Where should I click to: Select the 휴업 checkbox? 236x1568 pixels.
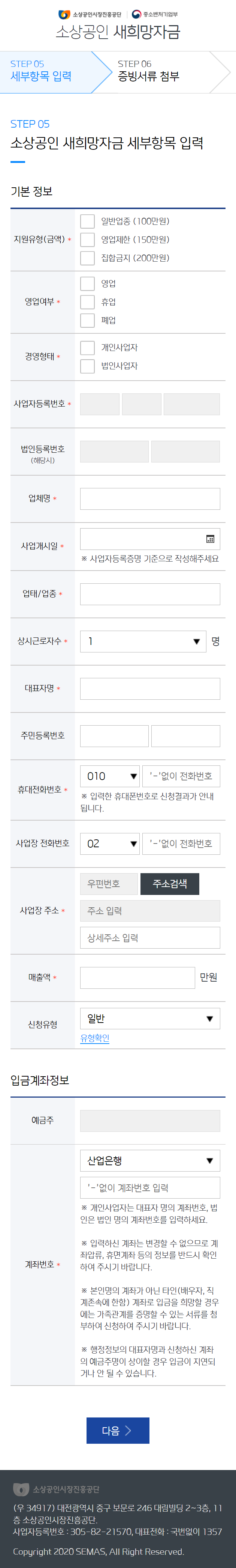(x=87, y=302)
